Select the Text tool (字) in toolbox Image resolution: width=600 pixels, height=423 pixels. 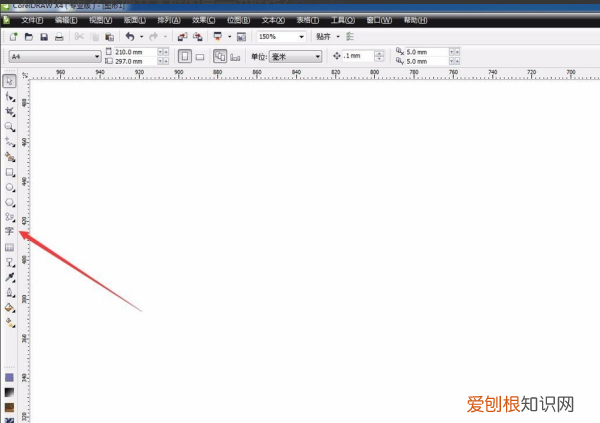(9, 231)
